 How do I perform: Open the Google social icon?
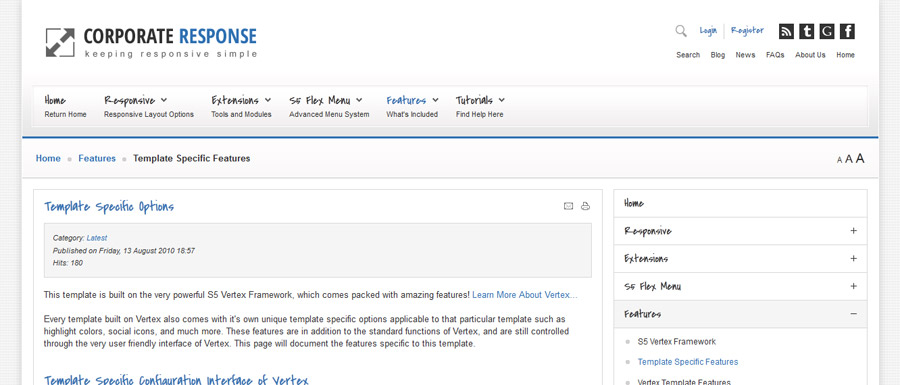(x=827, y=31)
